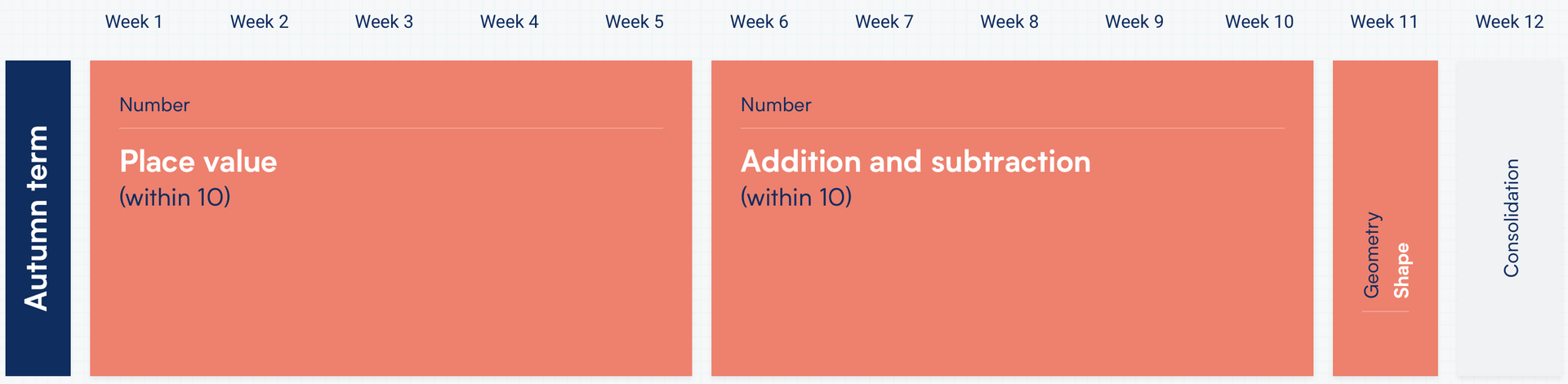This screenshot has height=384, width=1568.
Task: Click the Number label above Addition and subtraction
Action: (x=776, y=105)
